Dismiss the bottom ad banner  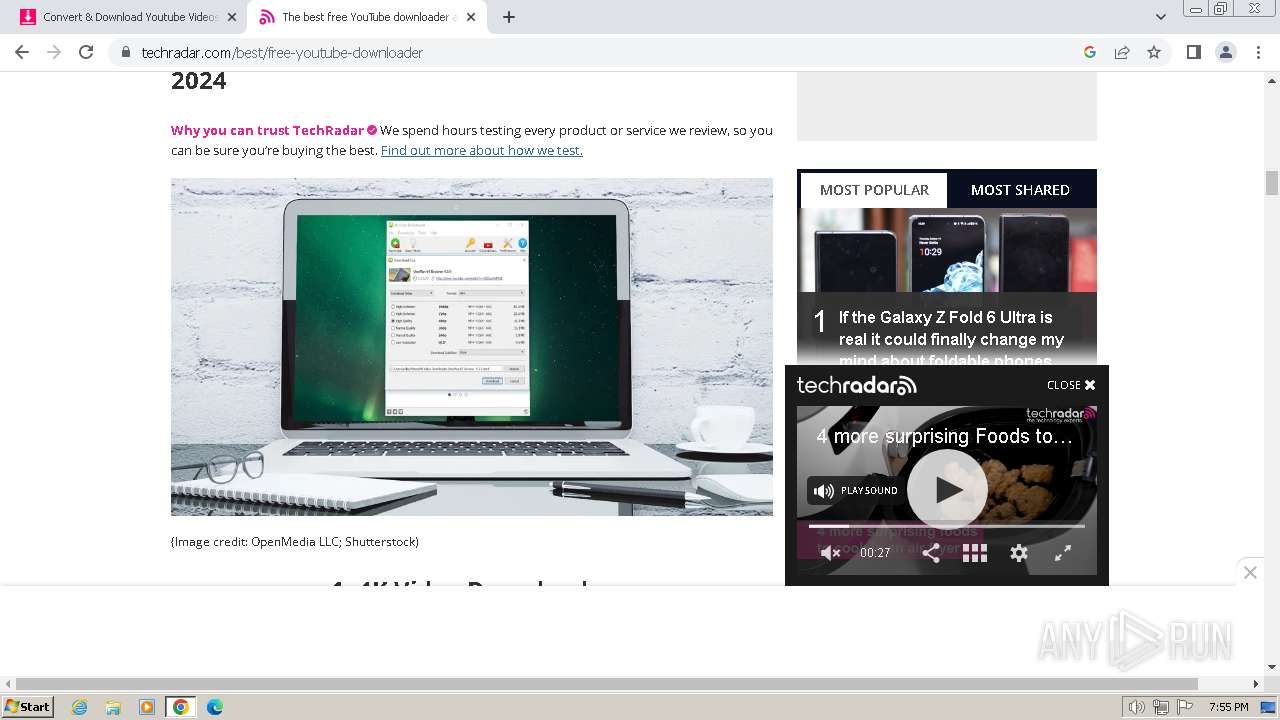(x=1250, y=572)
